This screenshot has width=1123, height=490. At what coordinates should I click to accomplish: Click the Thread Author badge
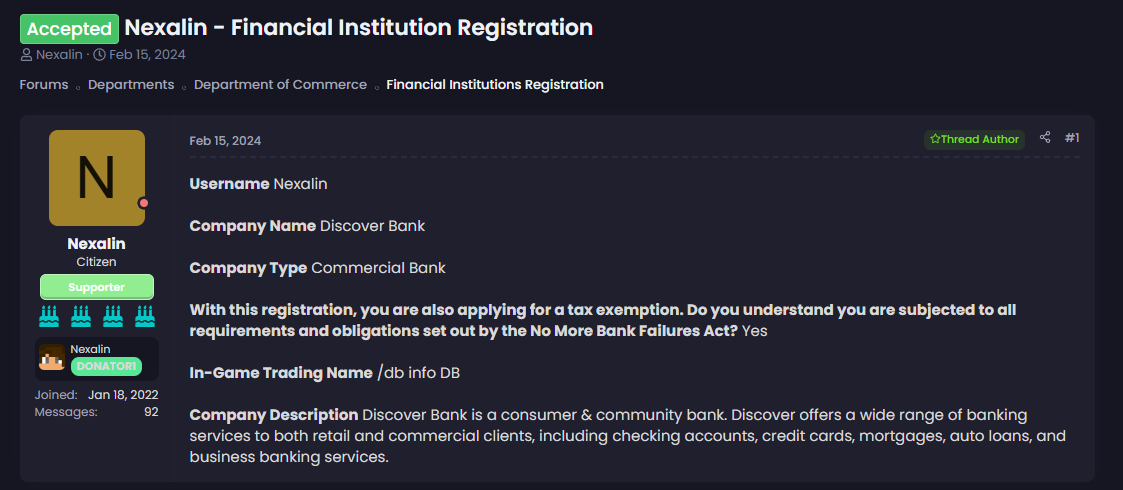tap(974, 139)
